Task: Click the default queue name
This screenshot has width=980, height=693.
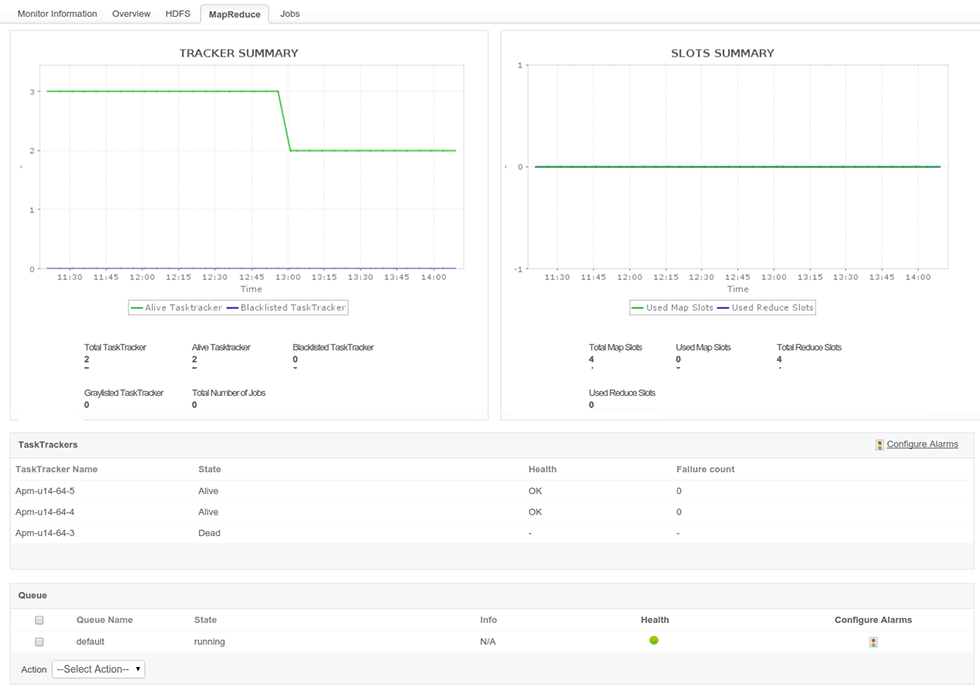Action: pos(90,642)
